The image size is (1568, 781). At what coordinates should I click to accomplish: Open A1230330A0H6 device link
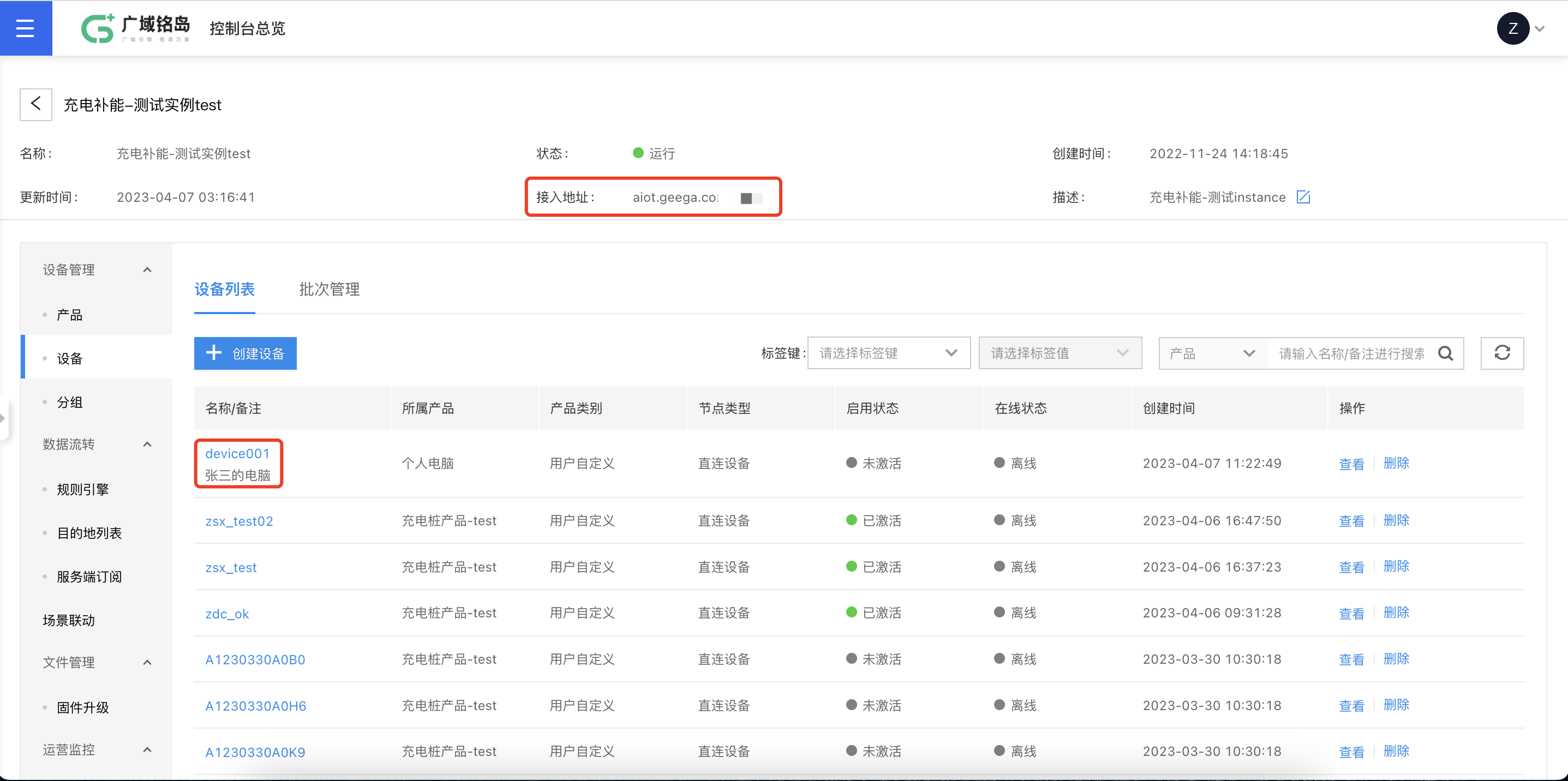point(256,706)
